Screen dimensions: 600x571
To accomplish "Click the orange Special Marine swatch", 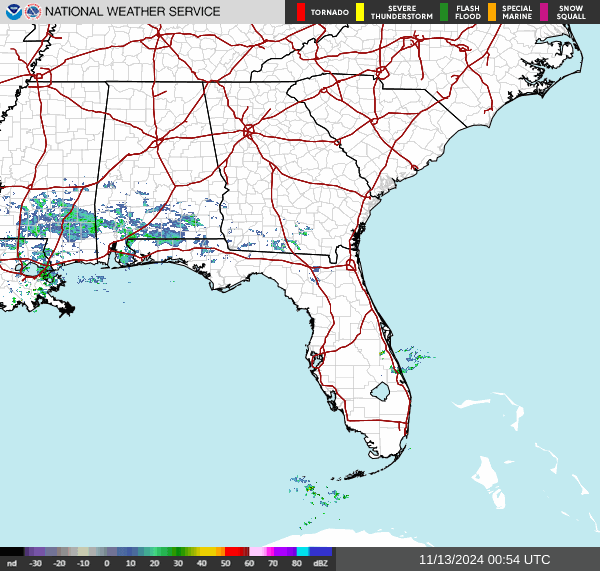I will 492,12.
